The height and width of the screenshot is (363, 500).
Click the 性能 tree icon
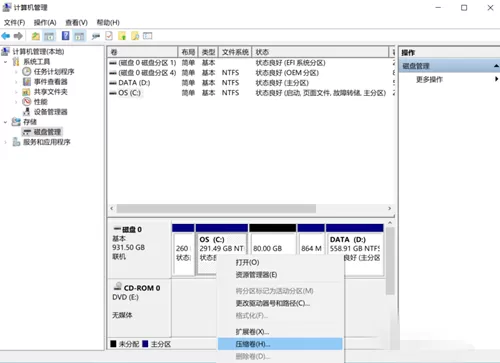[27, 102]
